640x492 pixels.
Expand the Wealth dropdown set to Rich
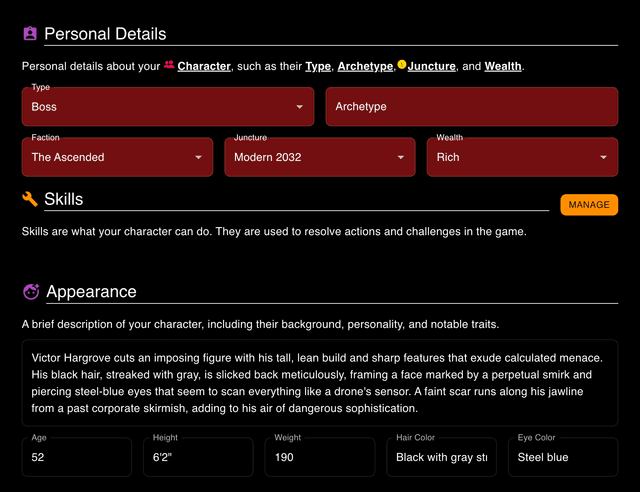click(x=522, y=157)
